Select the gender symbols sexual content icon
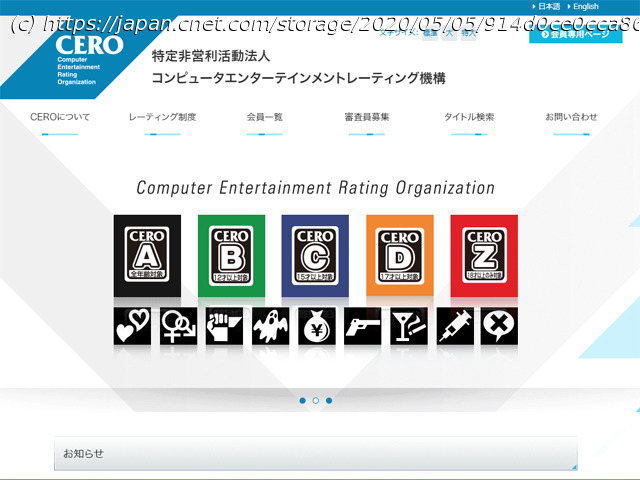Viewport: 640px width, 480px height. 178,326
